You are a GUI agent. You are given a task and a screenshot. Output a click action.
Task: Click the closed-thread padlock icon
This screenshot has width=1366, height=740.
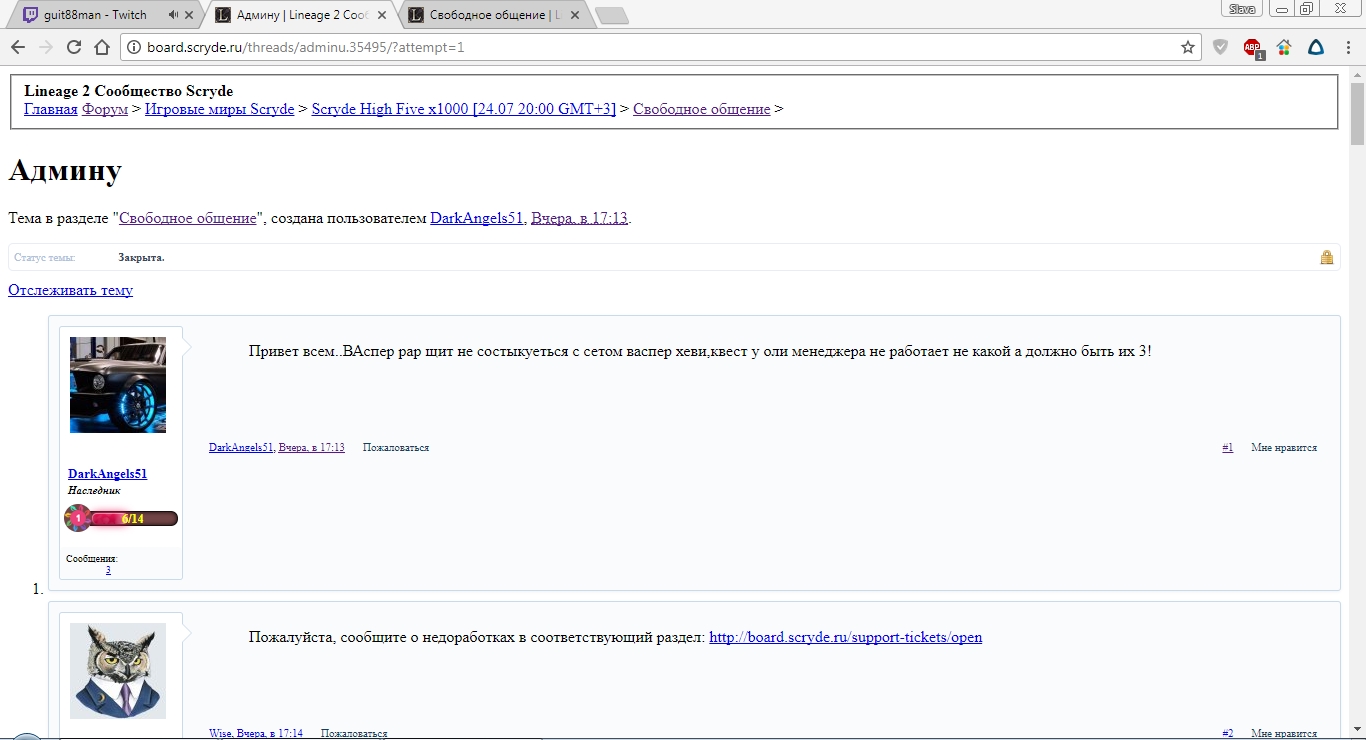click(x=1326, y=257)
